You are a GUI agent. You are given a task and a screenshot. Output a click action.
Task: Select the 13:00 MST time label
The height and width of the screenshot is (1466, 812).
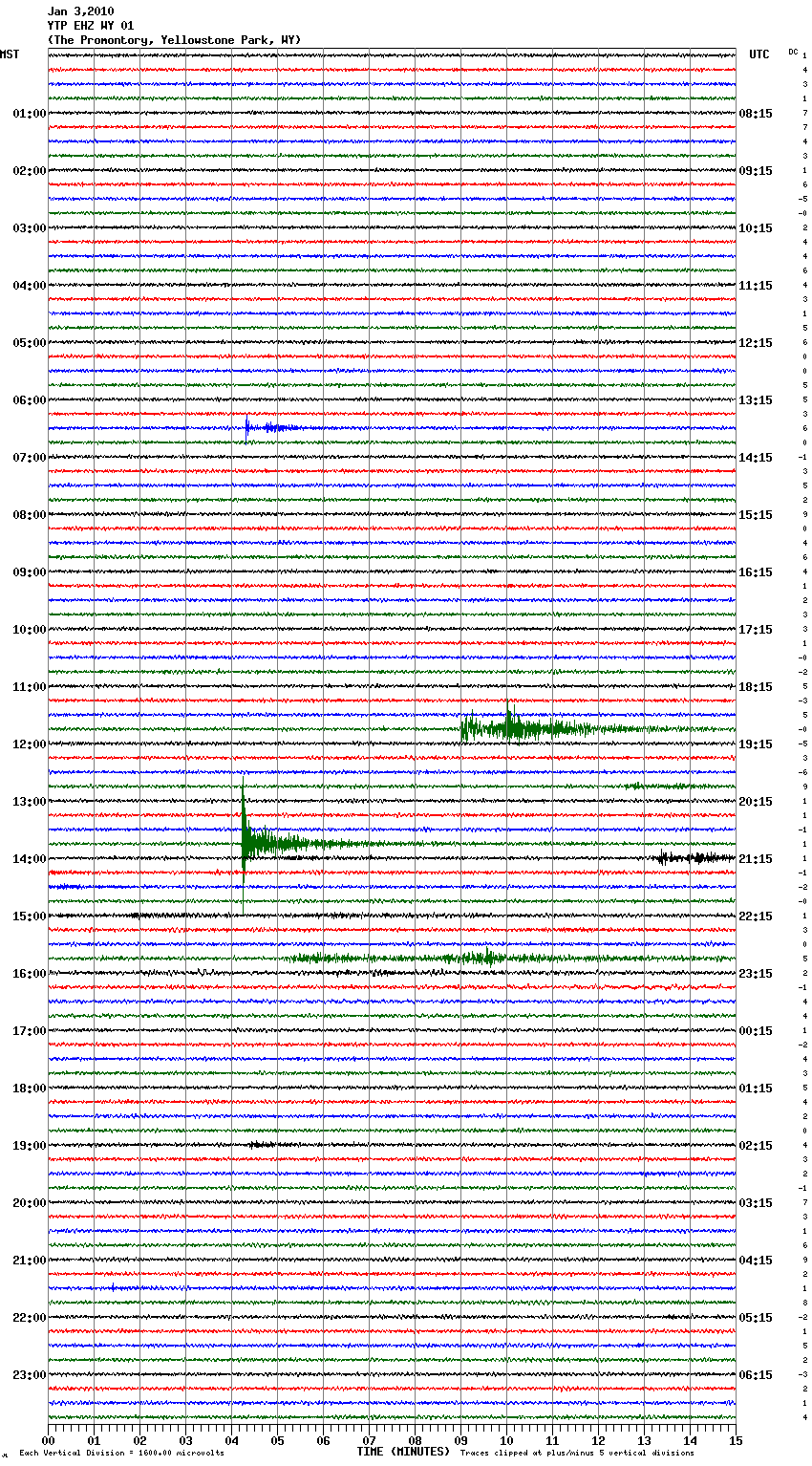click(x=30, y=802)
